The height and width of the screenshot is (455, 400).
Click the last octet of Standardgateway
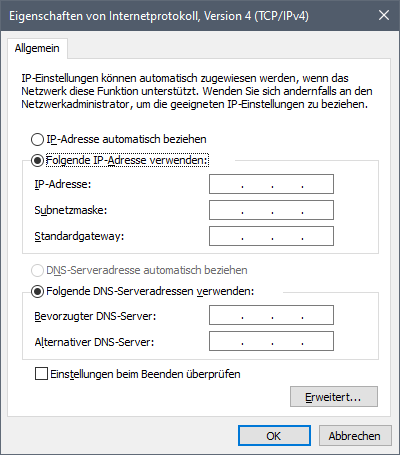[x=318, y=236]
